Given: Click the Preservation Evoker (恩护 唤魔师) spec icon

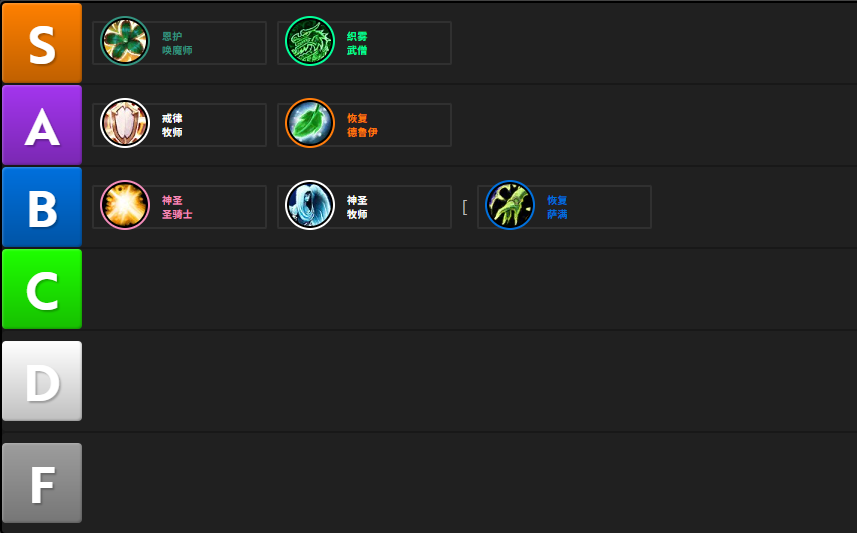Looking at the screenshot, I should click(x=125, y=41).
